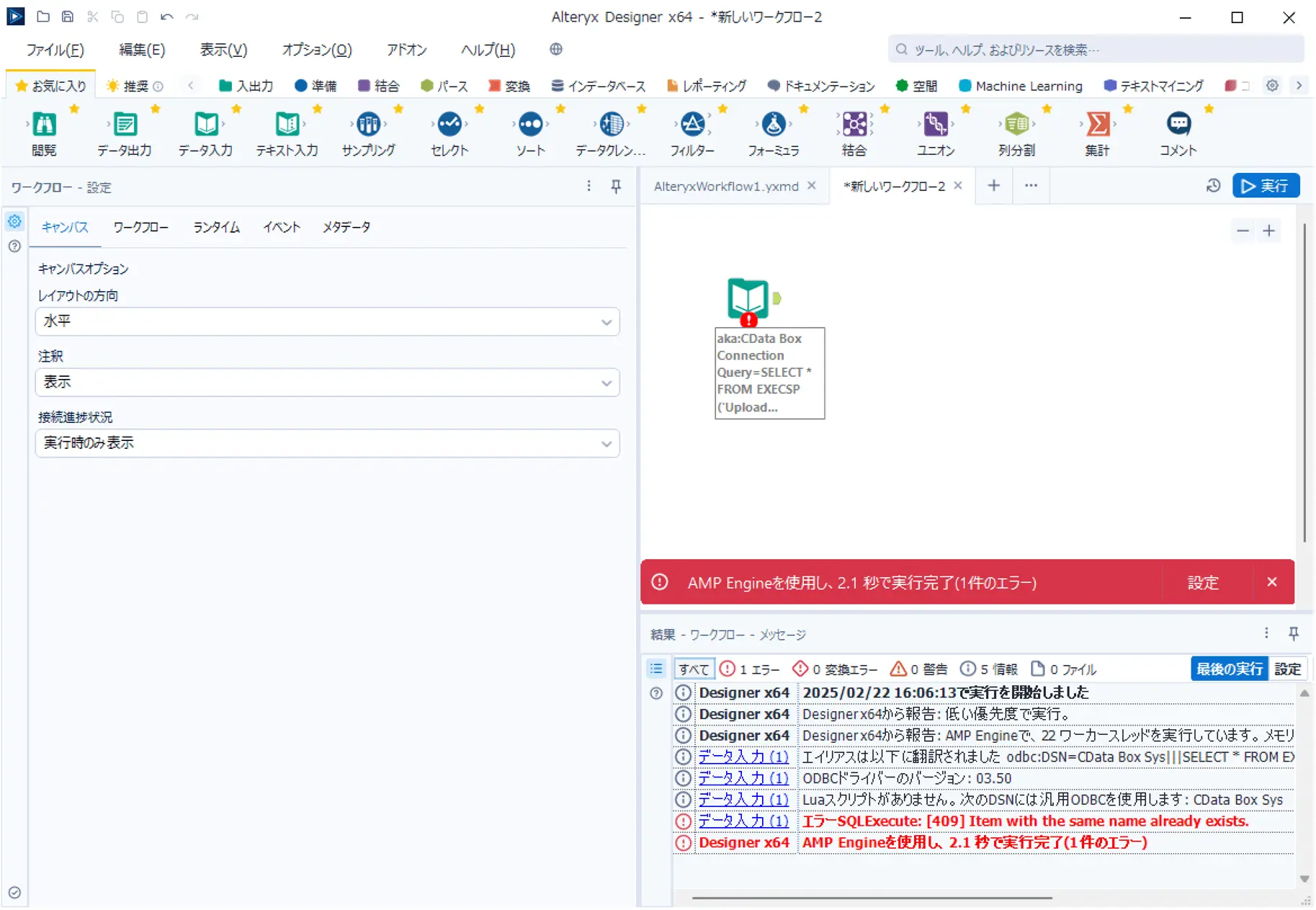Filter messages by 1 エラー
This screenshot has width=1316, height=910.
750,669
